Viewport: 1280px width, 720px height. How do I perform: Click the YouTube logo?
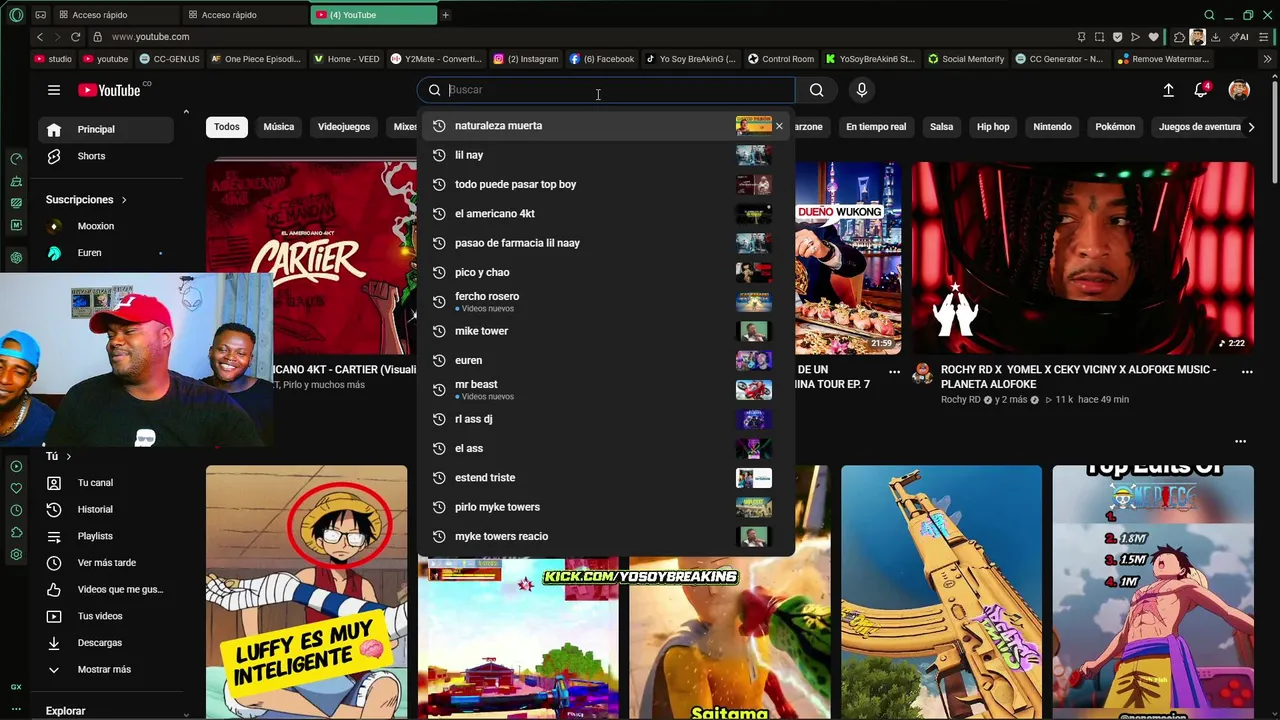click(109, 90)
